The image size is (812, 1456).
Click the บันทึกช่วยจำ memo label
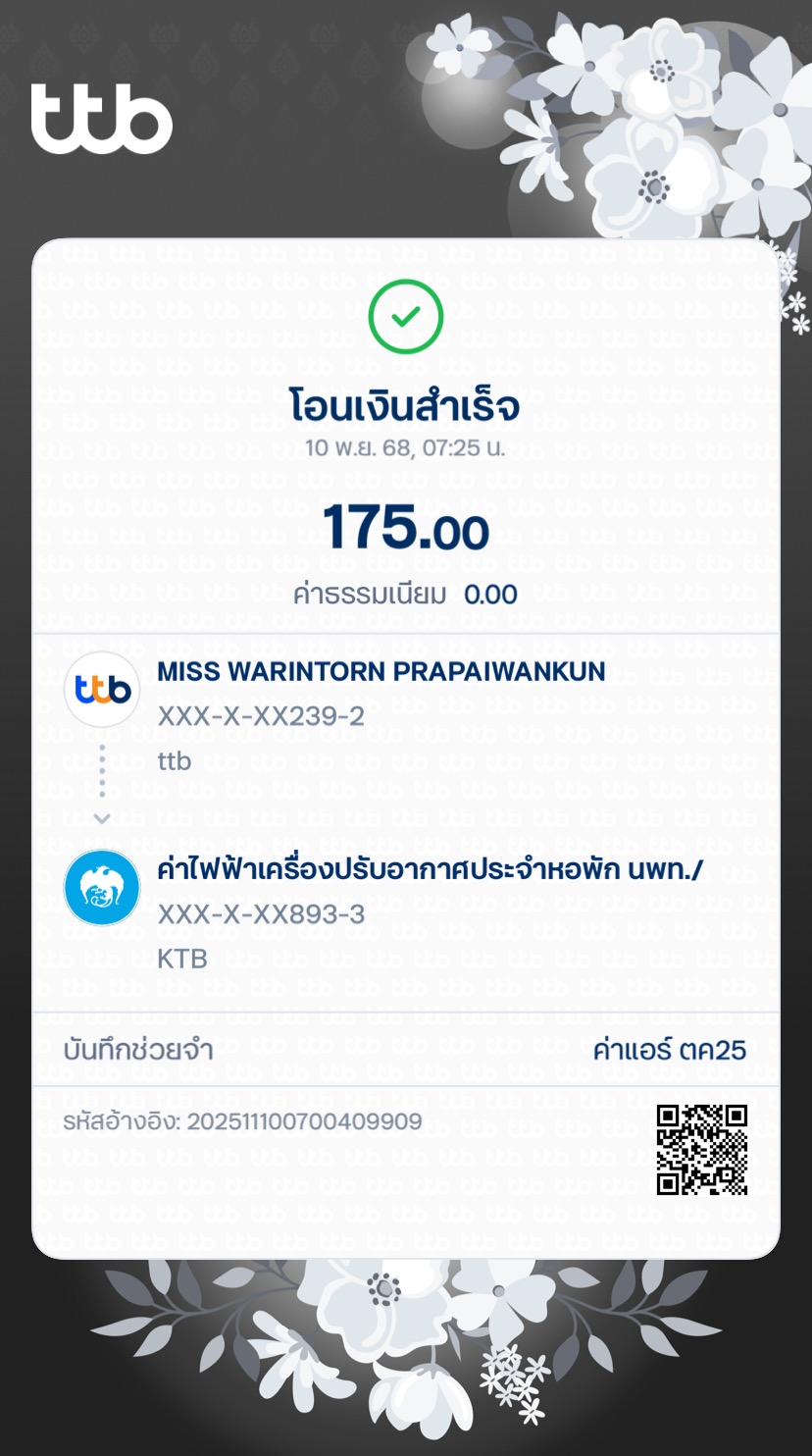click(138, 1050)
